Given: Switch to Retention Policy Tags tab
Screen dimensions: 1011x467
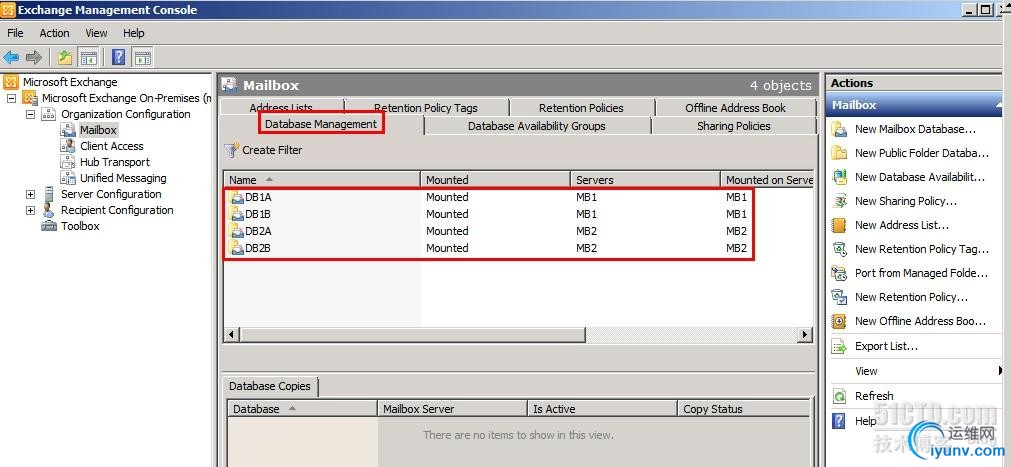Looking at the screenshot, I should point(426,108).
